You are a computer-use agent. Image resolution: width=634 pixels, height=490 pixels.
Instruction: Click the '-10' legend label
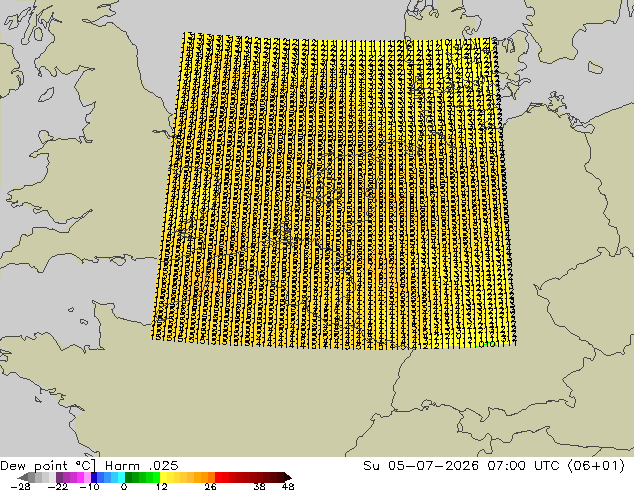(x=89, y=486)
